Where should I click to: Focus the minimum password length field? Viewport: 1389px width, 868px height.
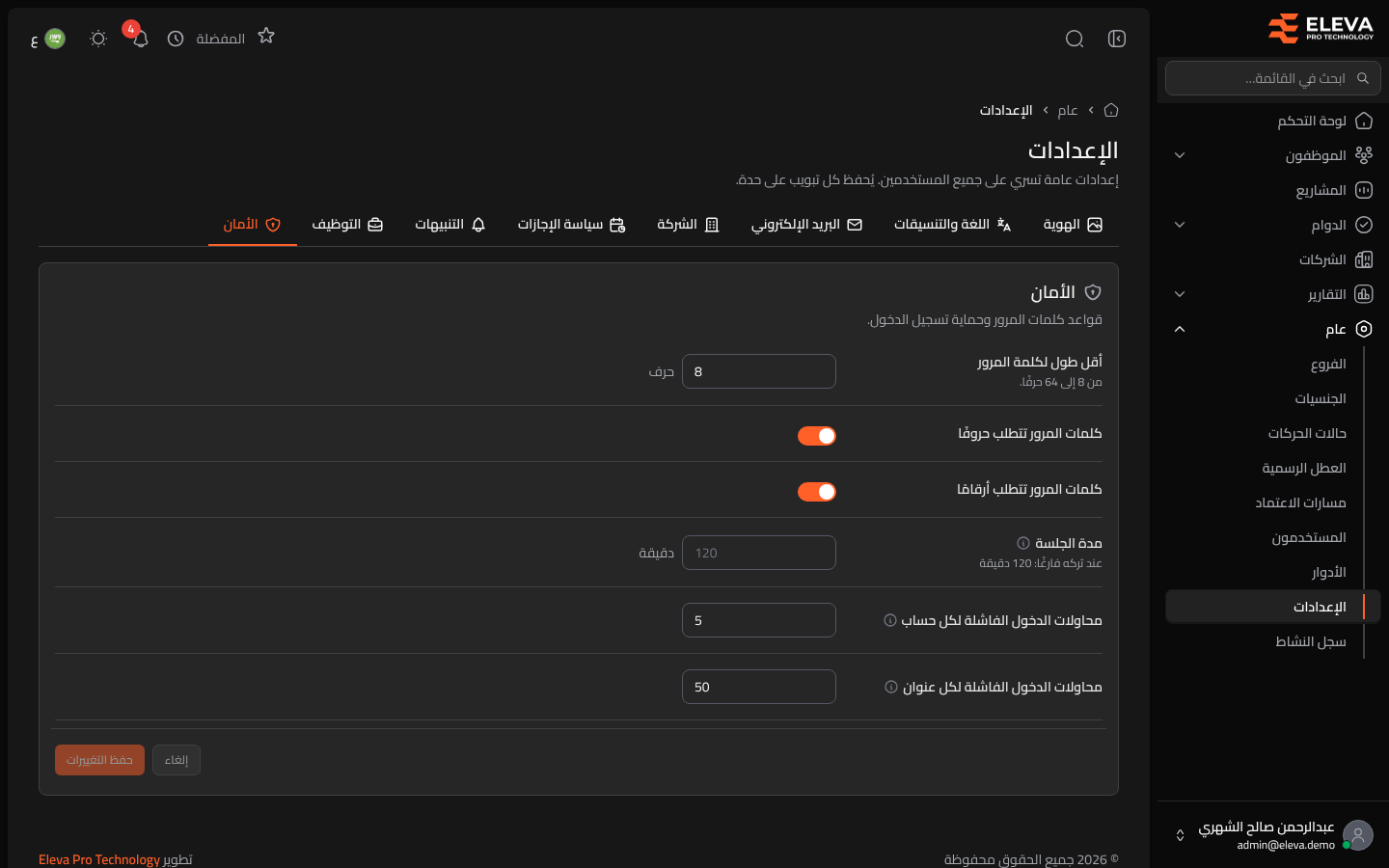pos(759,371)
